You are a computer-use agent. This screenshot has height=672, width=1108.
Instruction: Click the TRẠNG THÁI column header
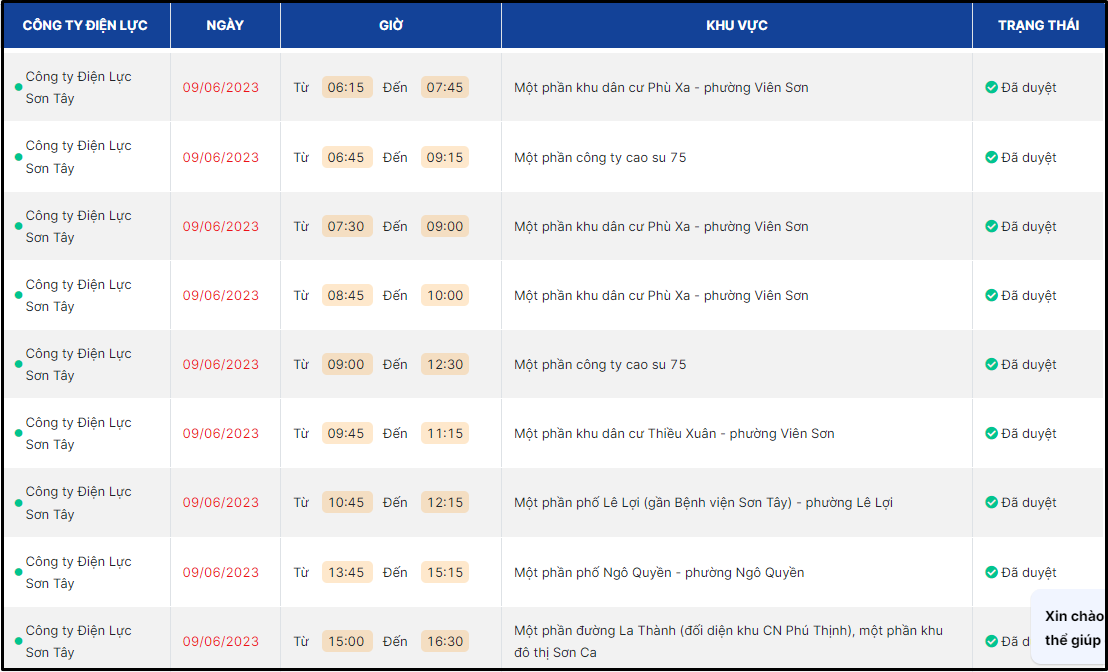1038,25
